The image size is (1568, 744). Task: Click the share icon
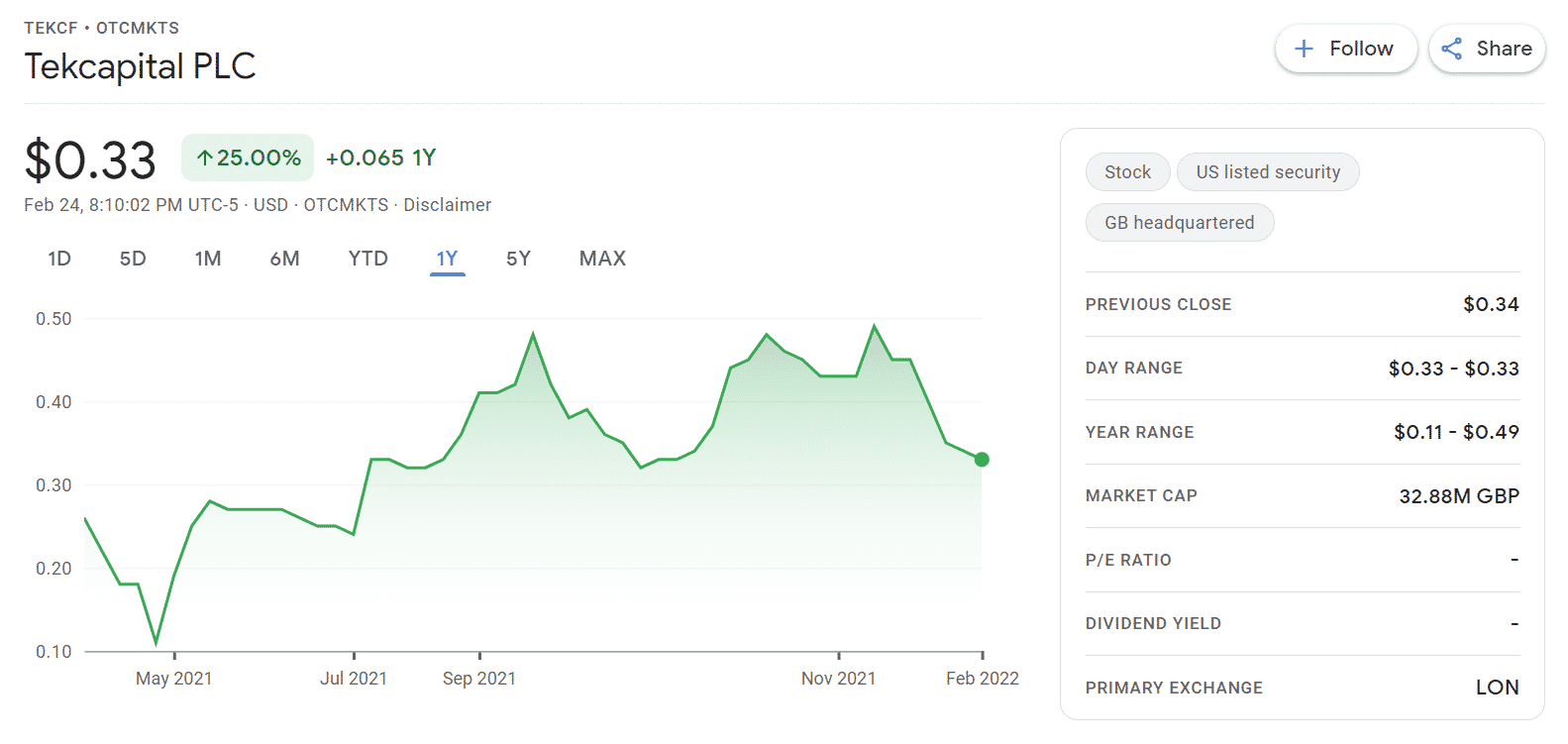pyautogui.click(x=1452, y=49)
